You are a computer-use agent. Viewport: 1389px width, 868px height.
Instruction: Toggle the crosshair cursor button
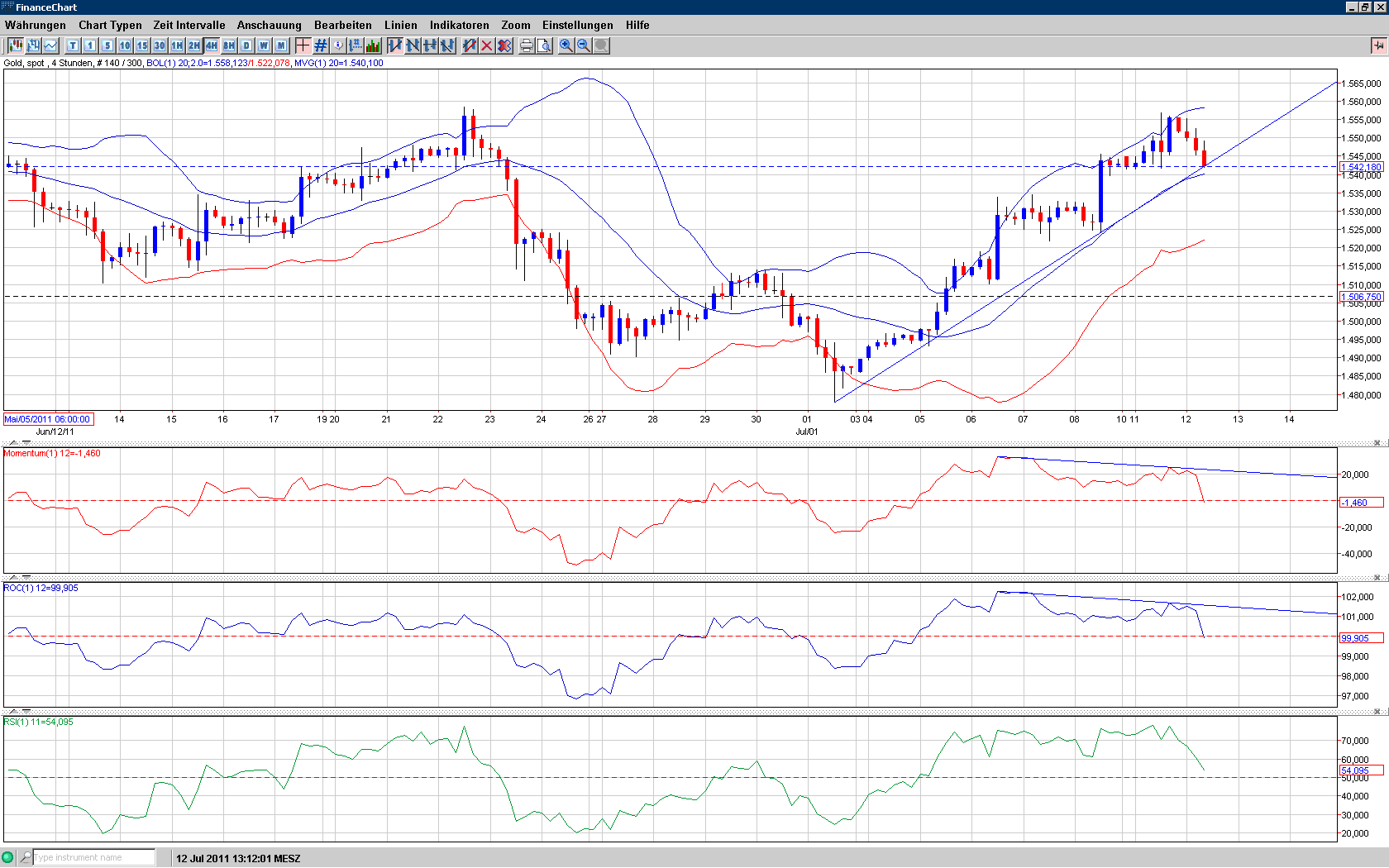coord(303,45)
